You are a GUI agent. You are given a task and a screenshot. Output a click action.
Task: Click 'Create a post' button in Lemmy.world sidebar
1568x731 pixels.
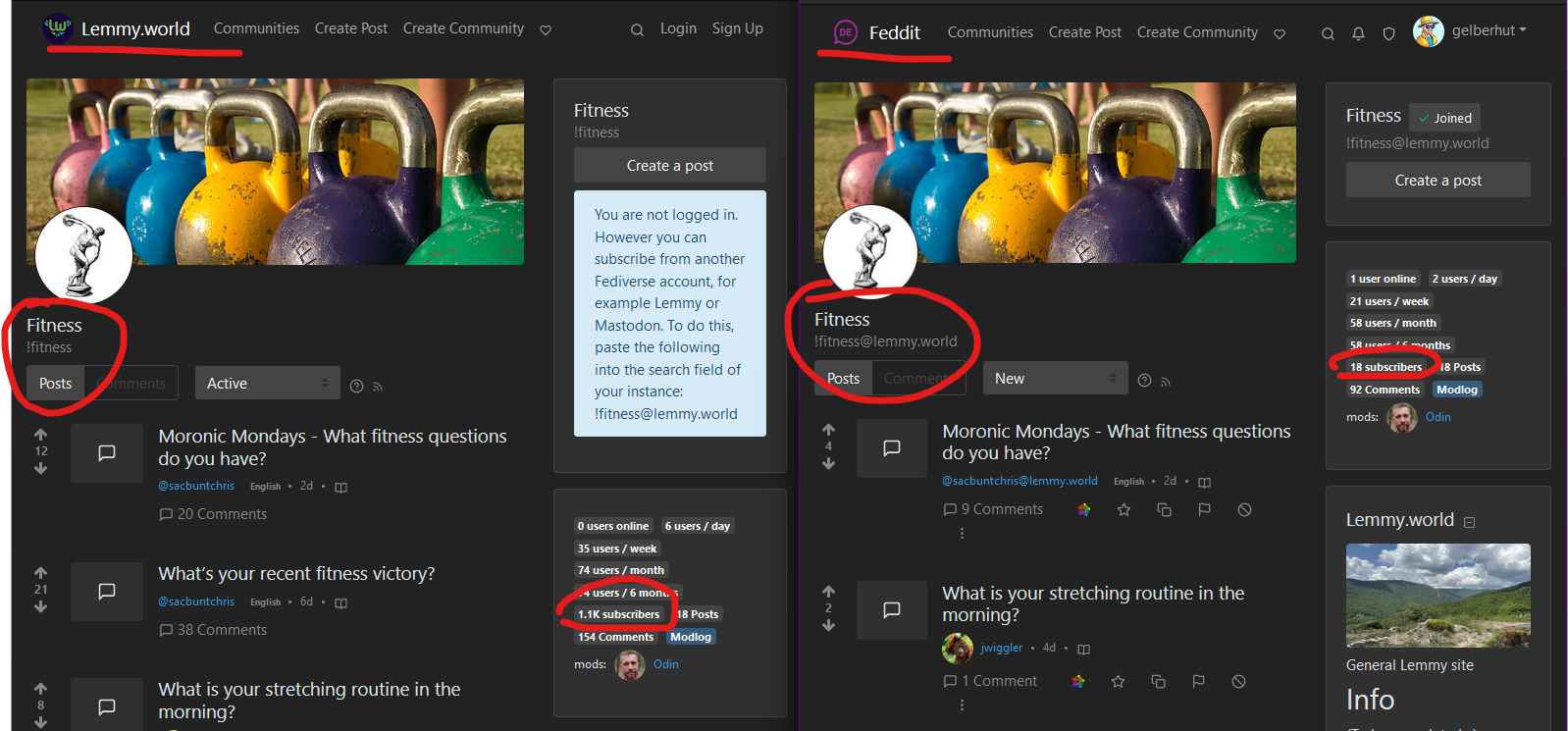pos(670,166)
